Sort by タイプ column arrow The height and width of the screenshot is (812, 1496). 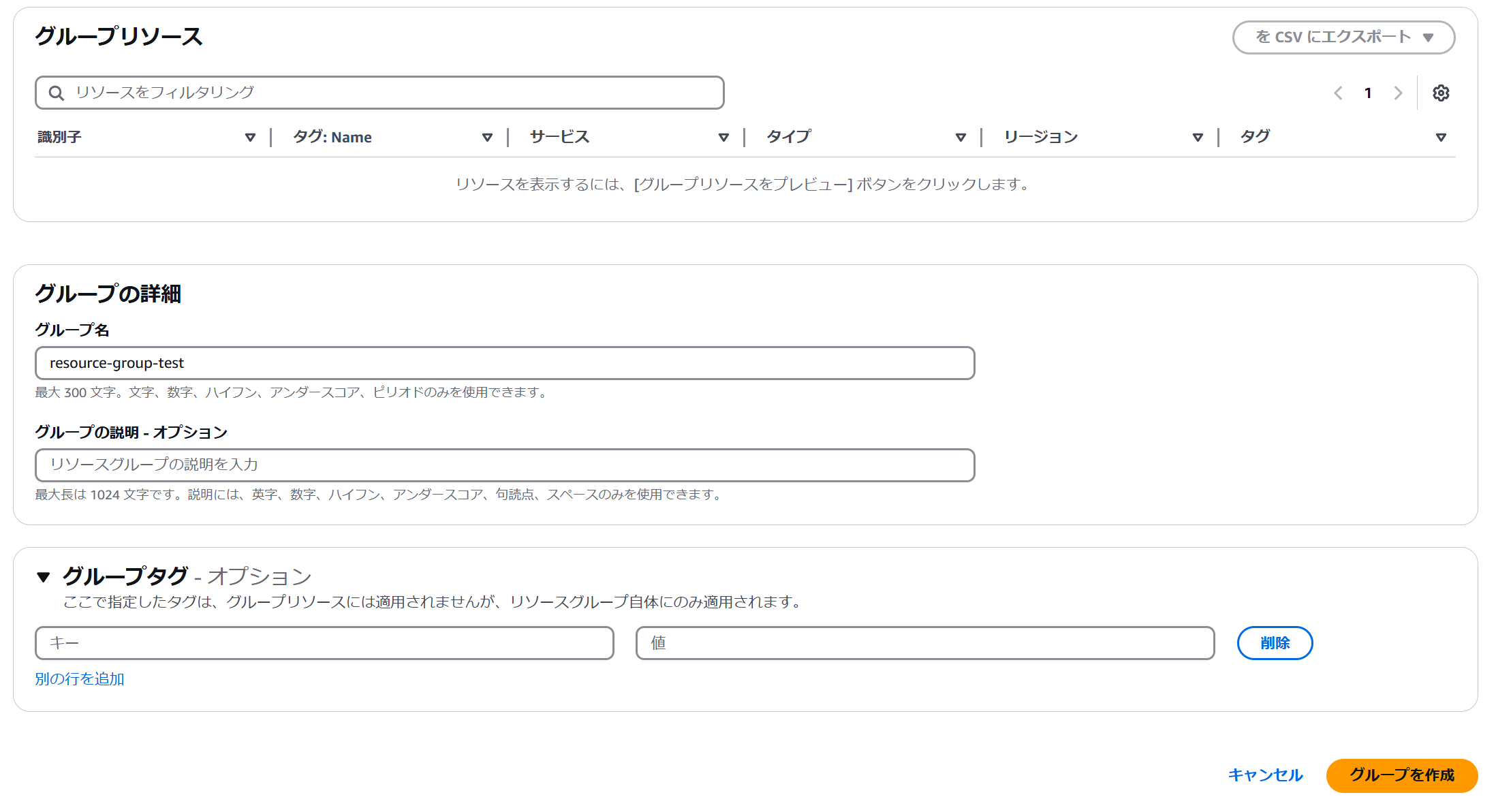pos(961,138)
